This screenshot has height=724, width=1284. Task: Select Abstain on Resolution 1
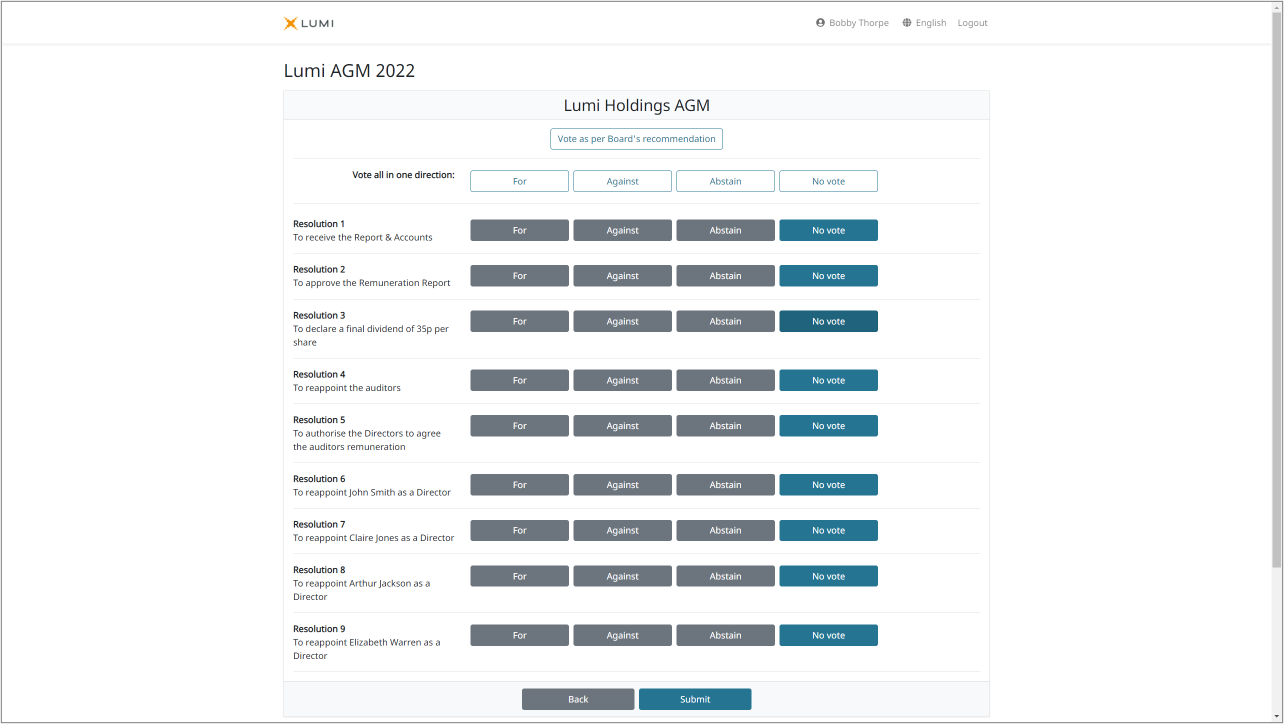coord(725,230)
